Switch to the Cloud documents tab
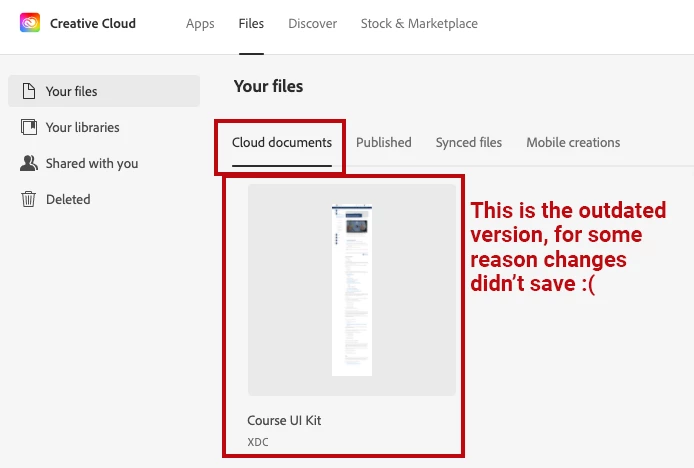Screen dimensions: 694x468 (x=282, y=143)
